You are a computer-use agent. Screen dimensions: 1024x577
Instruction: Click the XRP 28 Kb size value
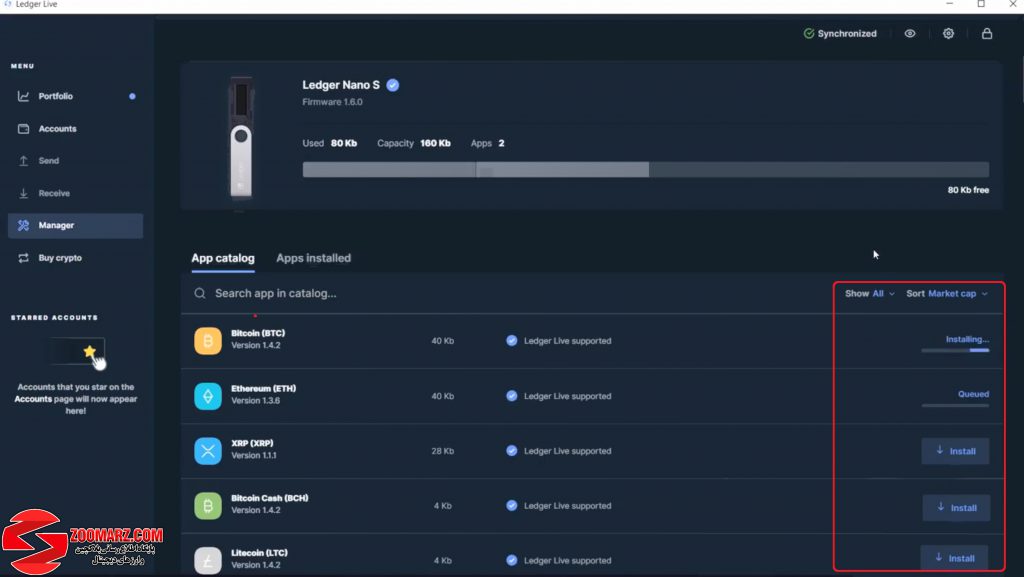443,451
